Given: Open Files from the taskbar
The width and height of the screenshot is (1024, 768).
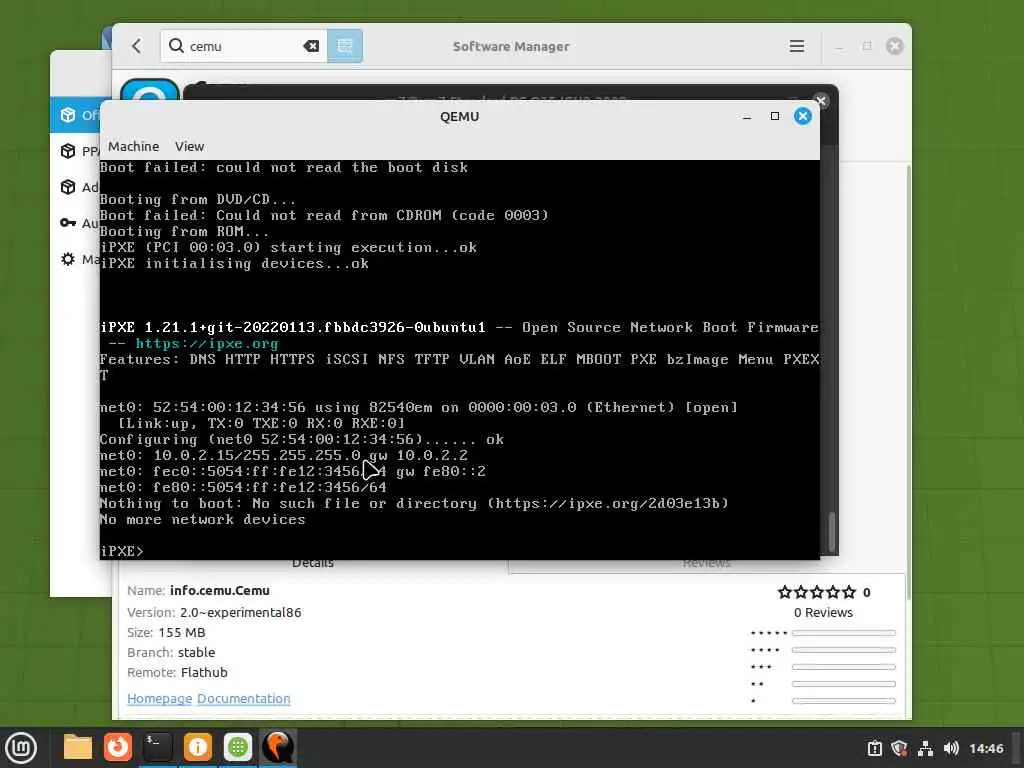Looking at the screenshot, I should (77, 747).
